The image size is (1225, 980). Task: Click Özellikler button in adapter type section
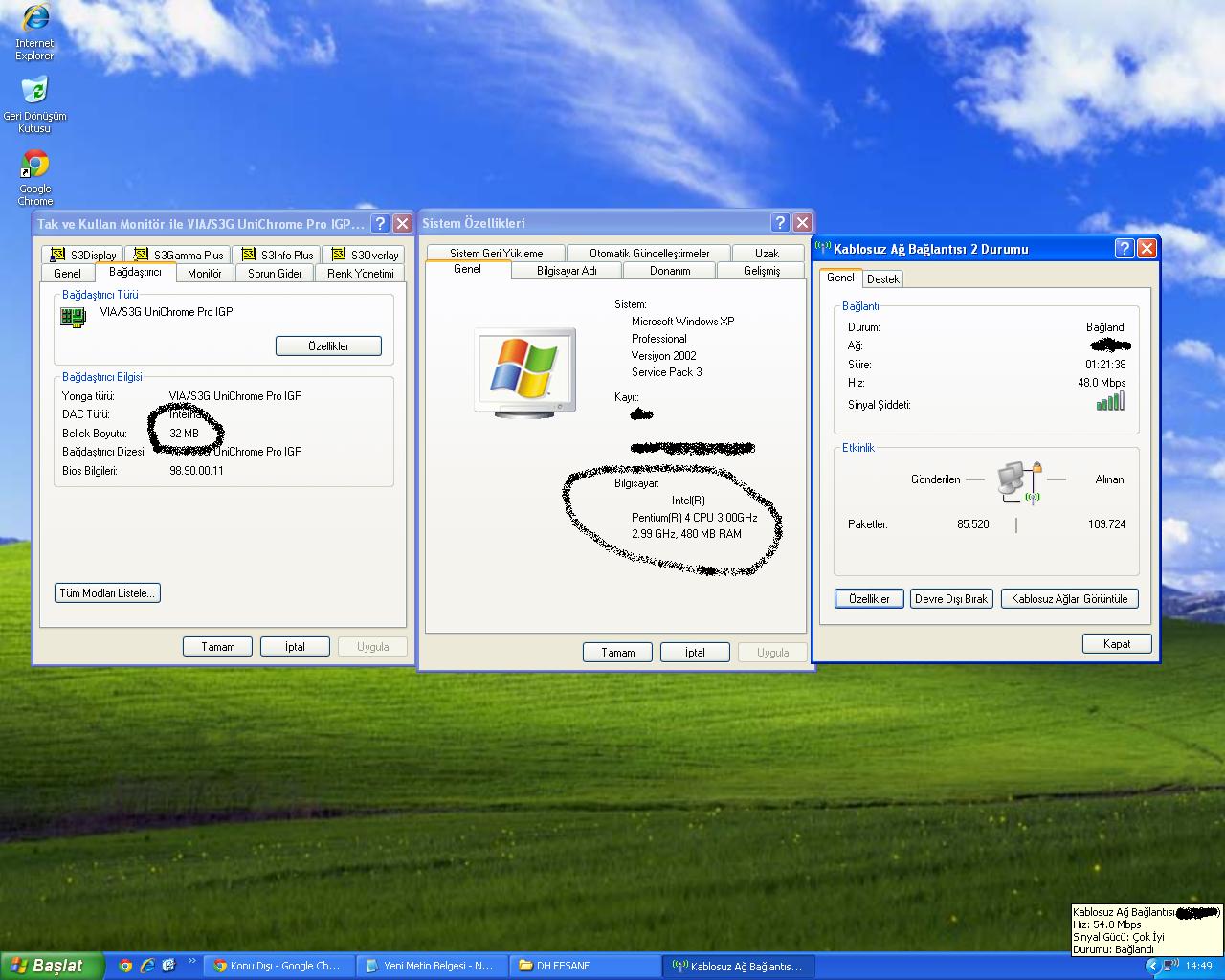[x=328, y=345]
